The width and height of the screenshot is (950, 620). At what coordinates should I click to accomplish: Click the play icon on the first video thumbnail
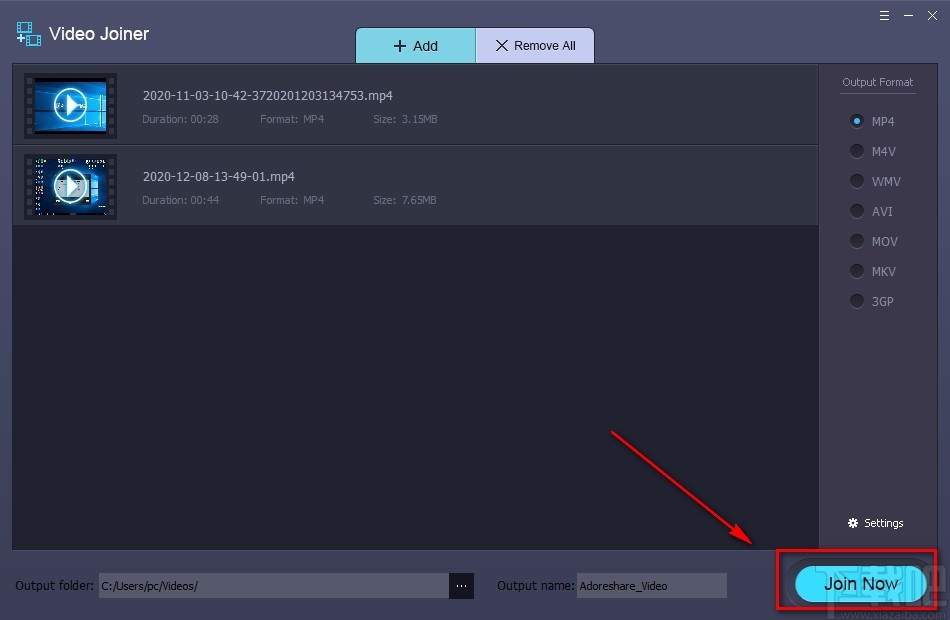(70, 106)
